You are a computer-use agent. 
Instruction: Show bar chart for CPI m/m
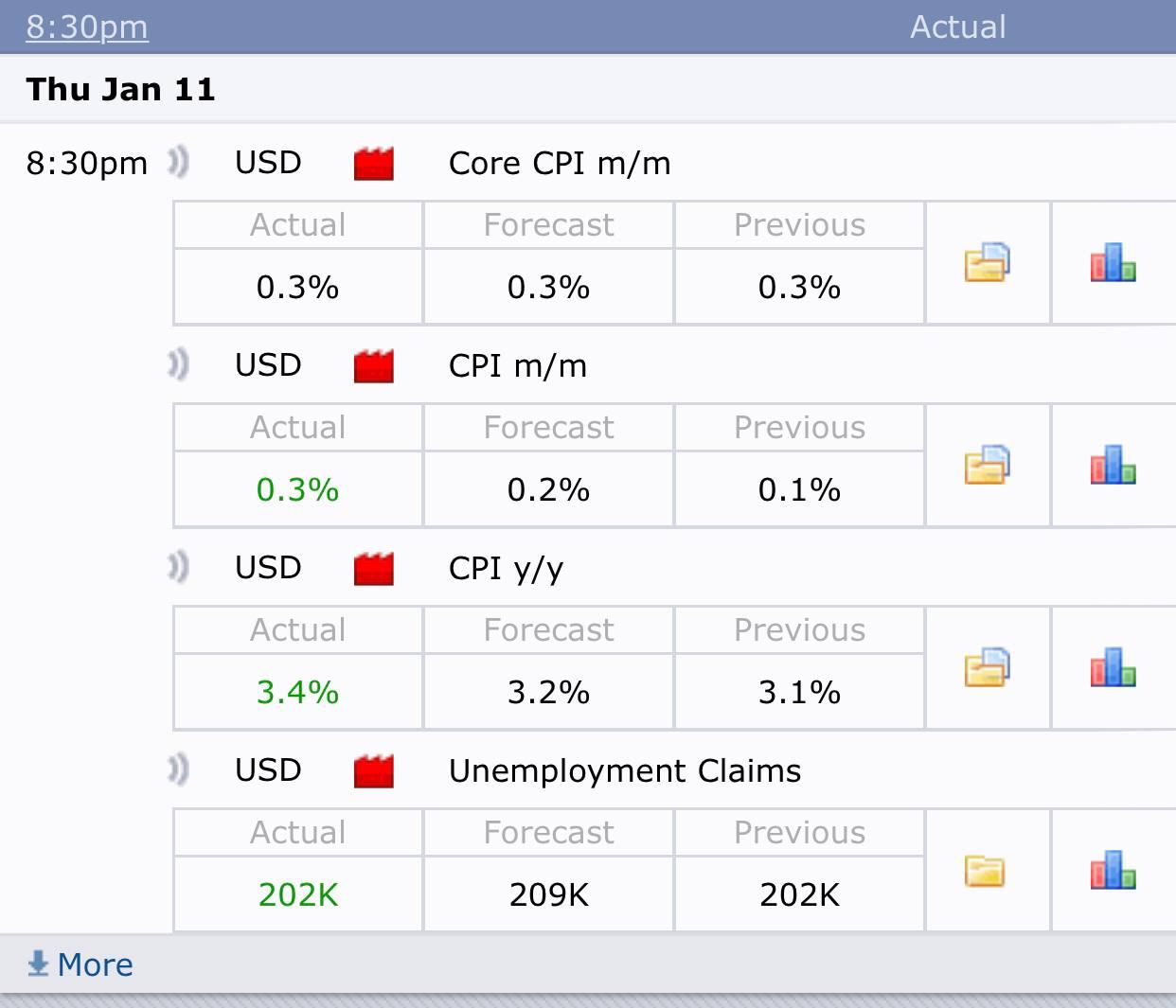pyautogui.click(x=1113, y=465)
